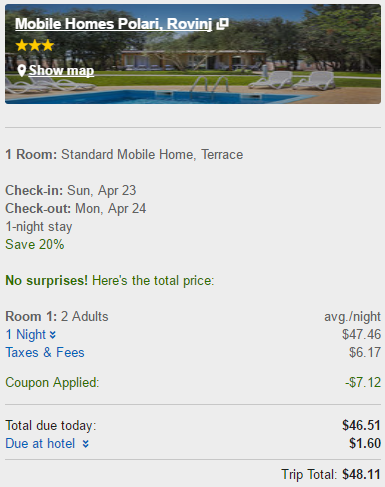Screen dimensions: 385x487
Task: Click the map pin icon
Action: (x=22, y=71)
